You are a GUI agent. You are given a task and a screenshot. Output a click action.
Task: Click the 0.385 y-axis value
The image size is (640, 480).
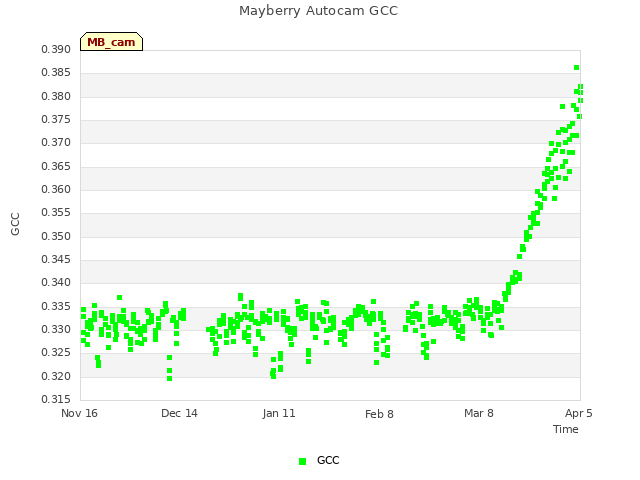tap(56, 73)
